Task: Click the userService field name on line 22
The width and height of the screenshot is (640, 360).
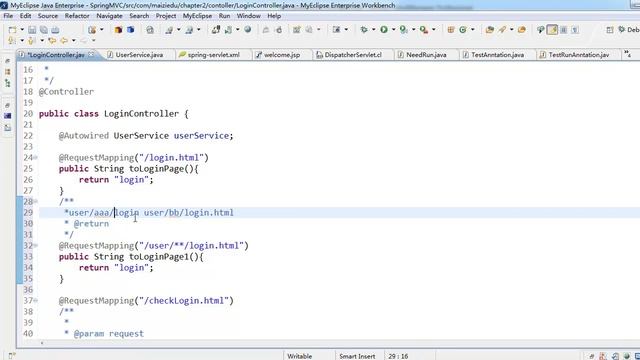Action: 201,136
